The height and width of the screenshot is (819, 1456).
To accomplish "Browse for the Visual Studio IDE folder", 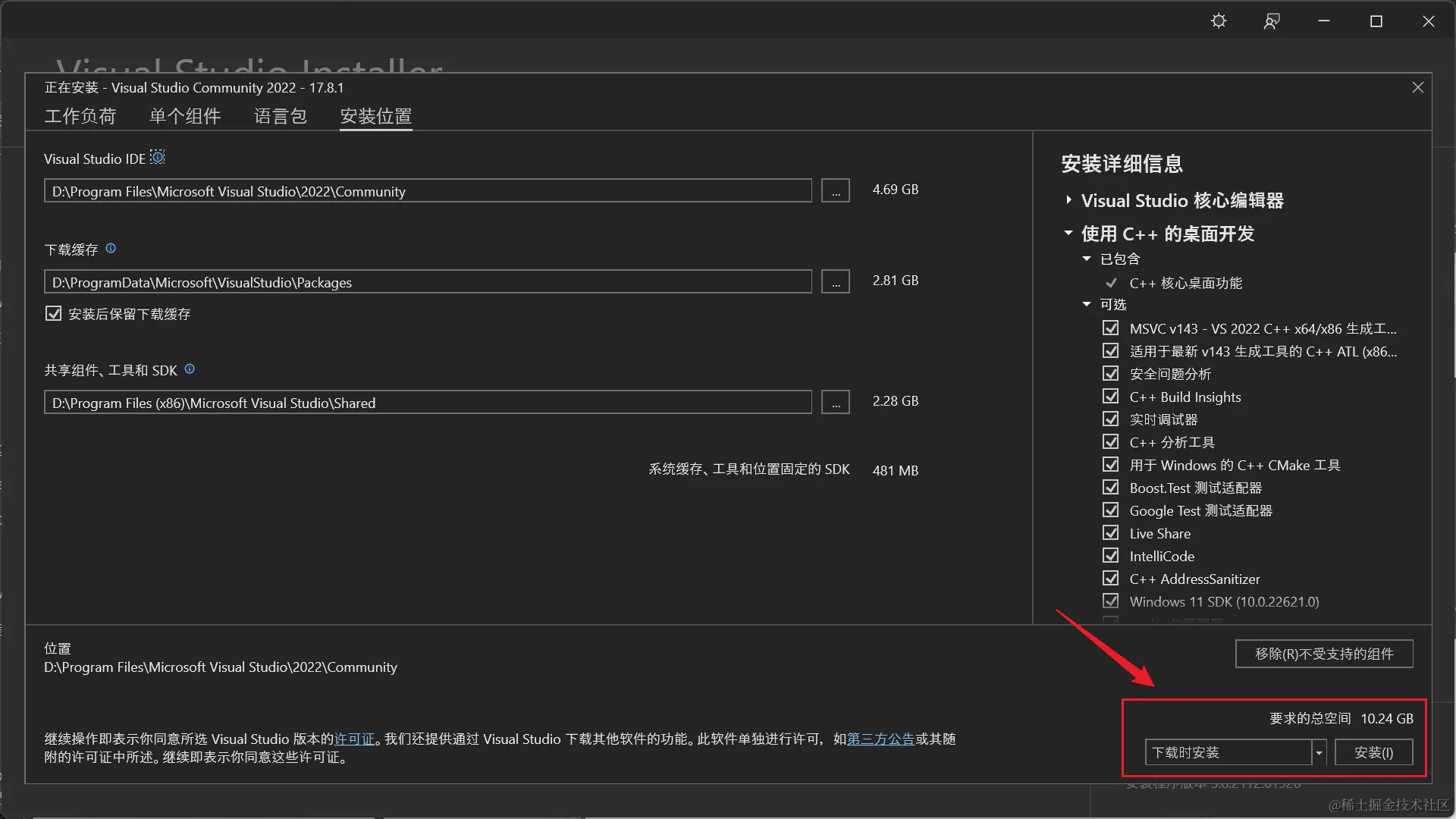I will (835, 191).
